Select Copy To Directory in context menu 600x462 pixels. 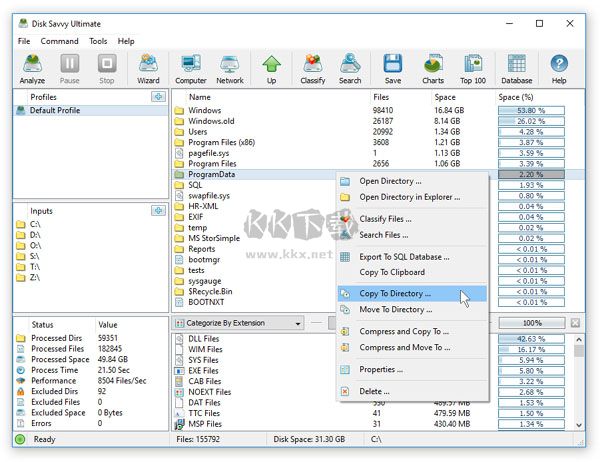[x=395, y=294]
